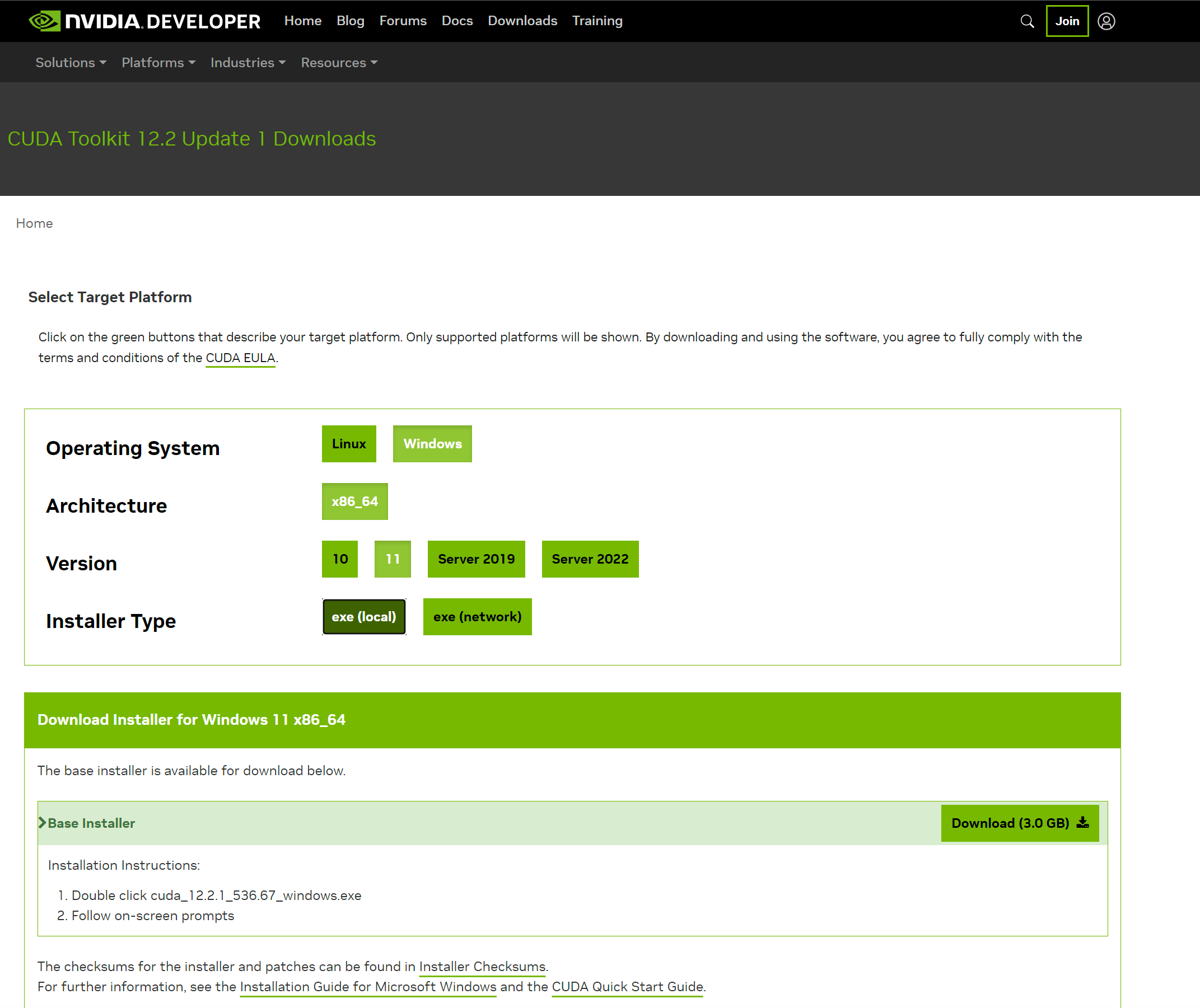Click the Select Target Platform heading
This screenshot has width=1200, height=1008.
110,297
